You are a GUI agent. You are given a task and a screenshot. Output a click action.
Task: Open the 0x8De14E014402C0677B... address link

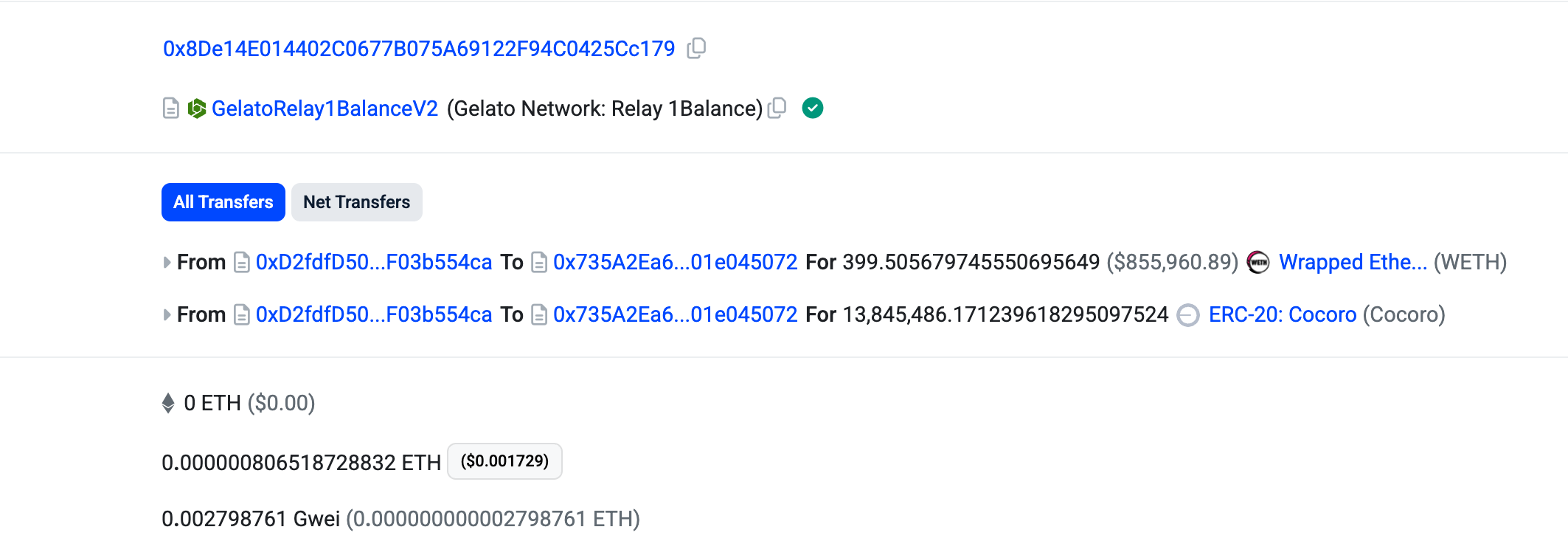pyautogui.click(x=418, y=49)
